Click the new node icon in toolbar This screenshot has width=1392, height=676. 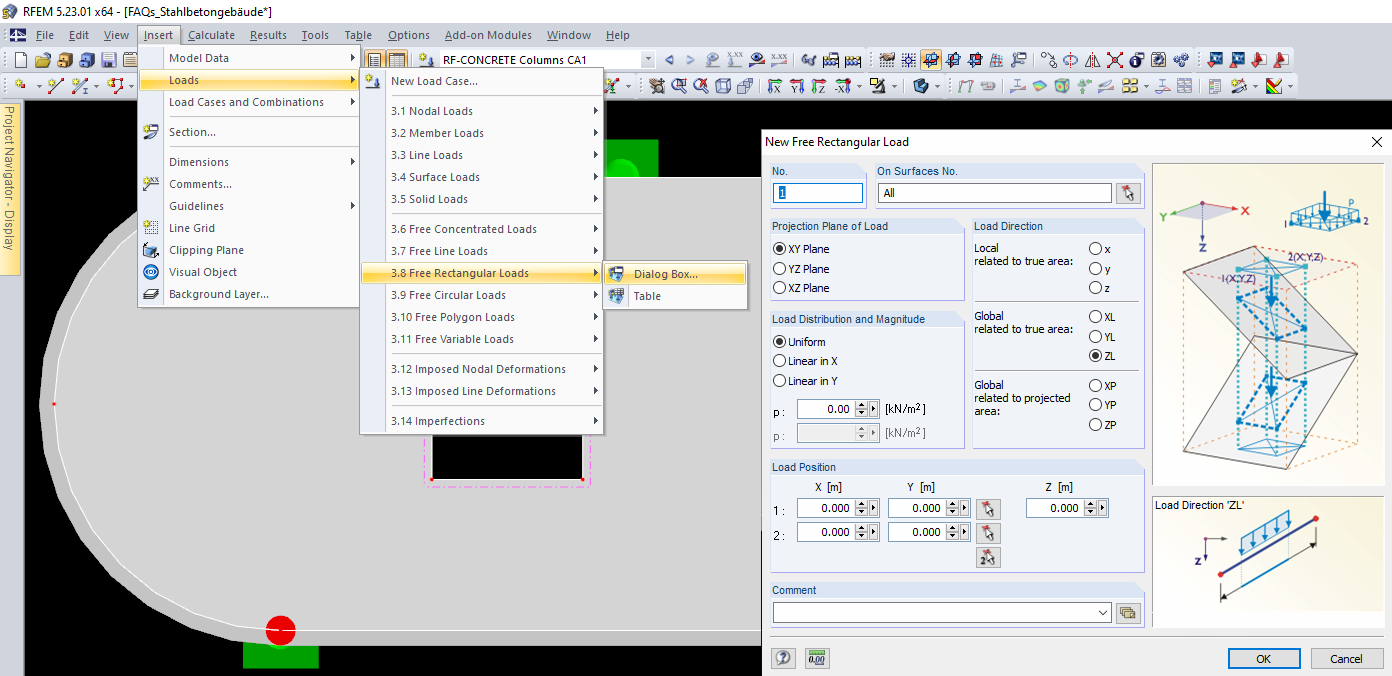(21, 86)
